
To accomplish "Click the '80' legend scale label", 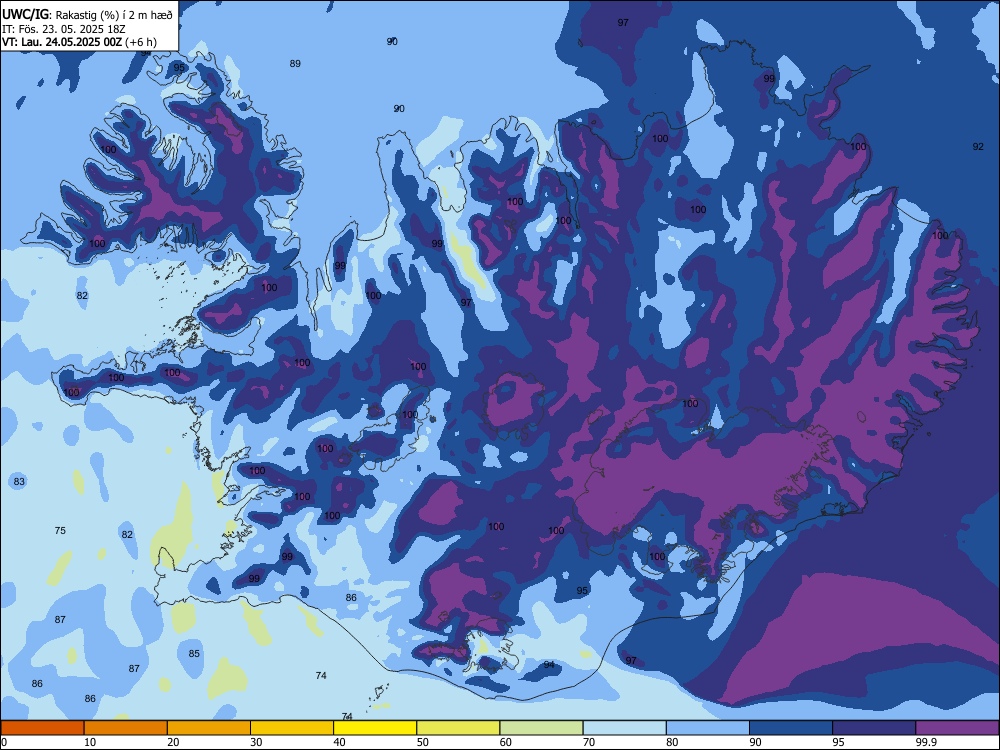I will (672, 742).
